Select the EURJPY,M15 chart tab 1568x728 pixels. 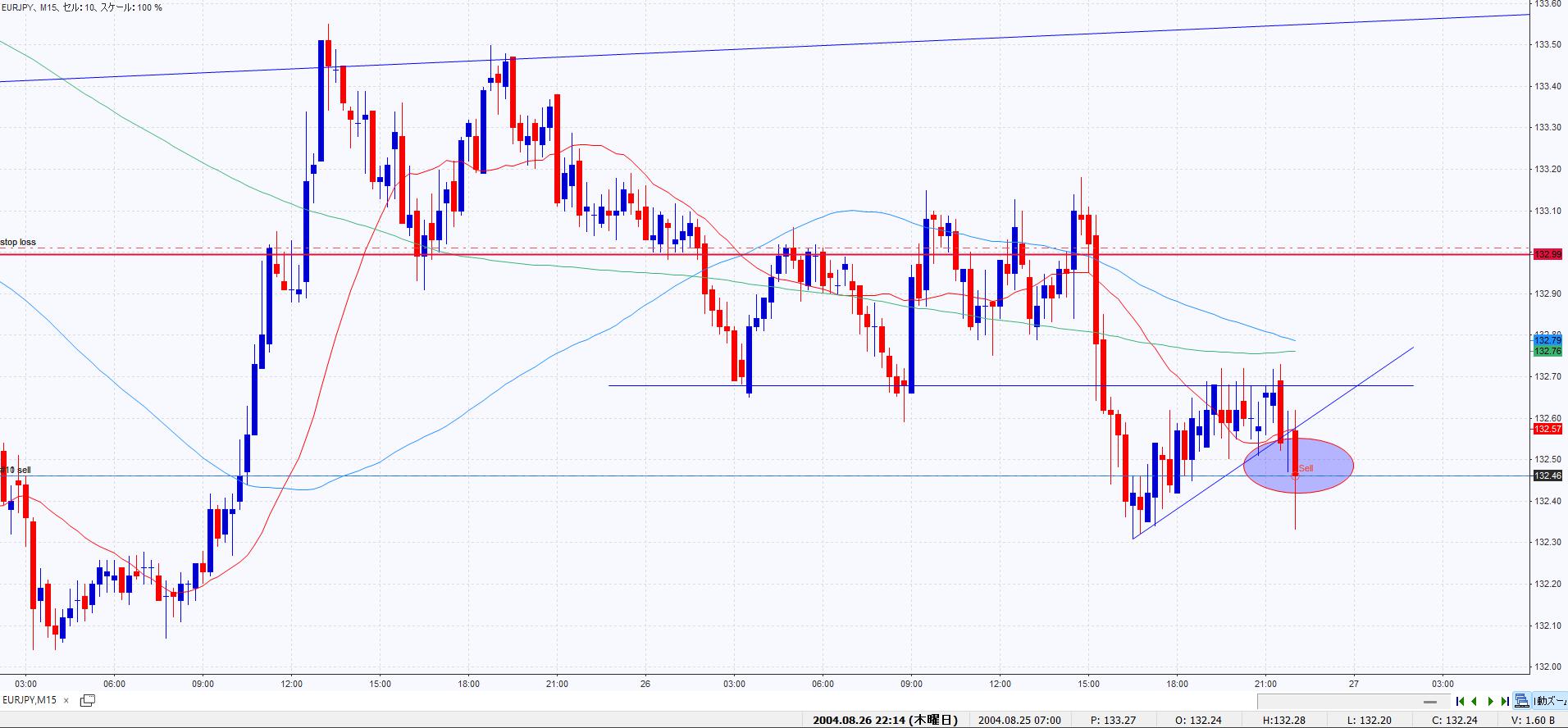pos(30,700)
